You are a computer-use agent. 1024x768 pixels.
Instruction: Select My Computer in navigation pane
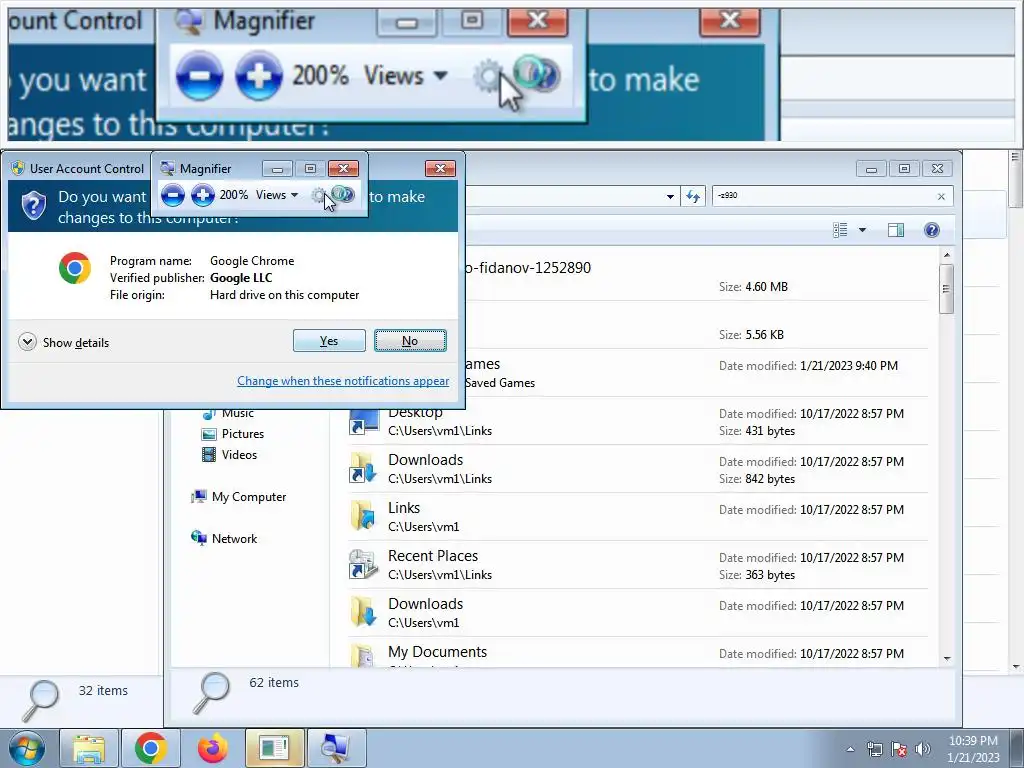pos(239,497)
